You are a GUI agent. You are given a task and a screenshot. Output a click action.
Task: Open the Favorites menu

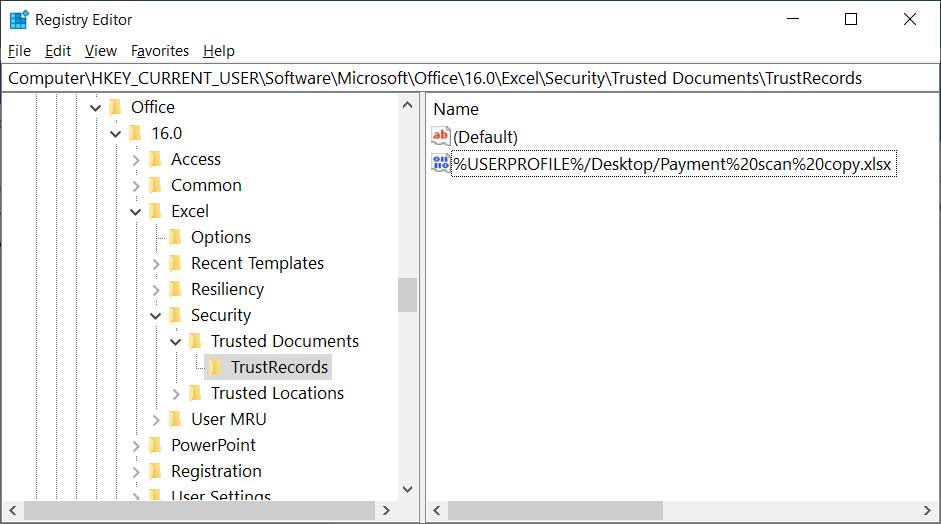pyautogui.click(x=160, y=51)
